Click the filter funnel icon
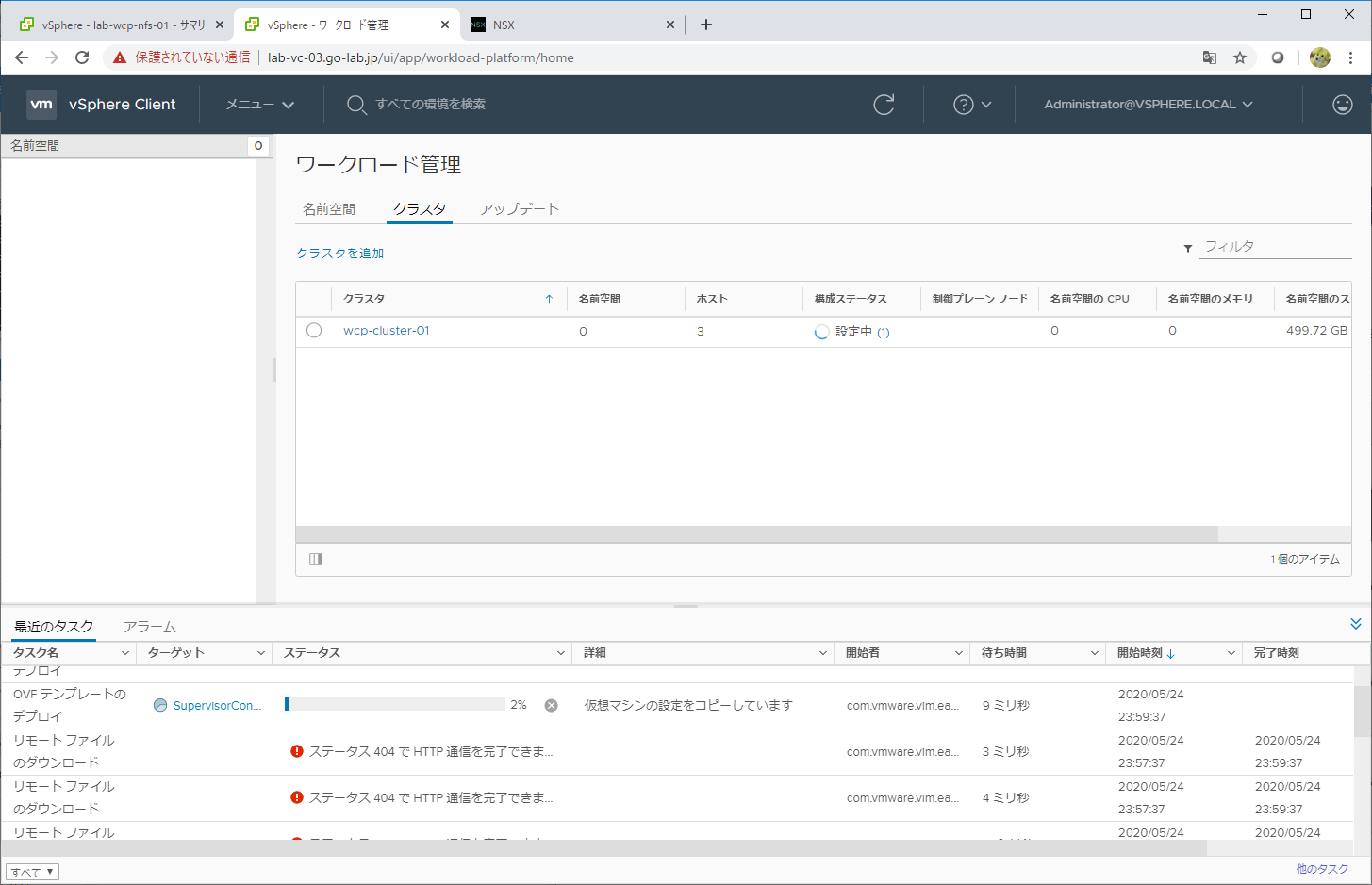Screen dimensions: 1372x885 pos(1188,248)
